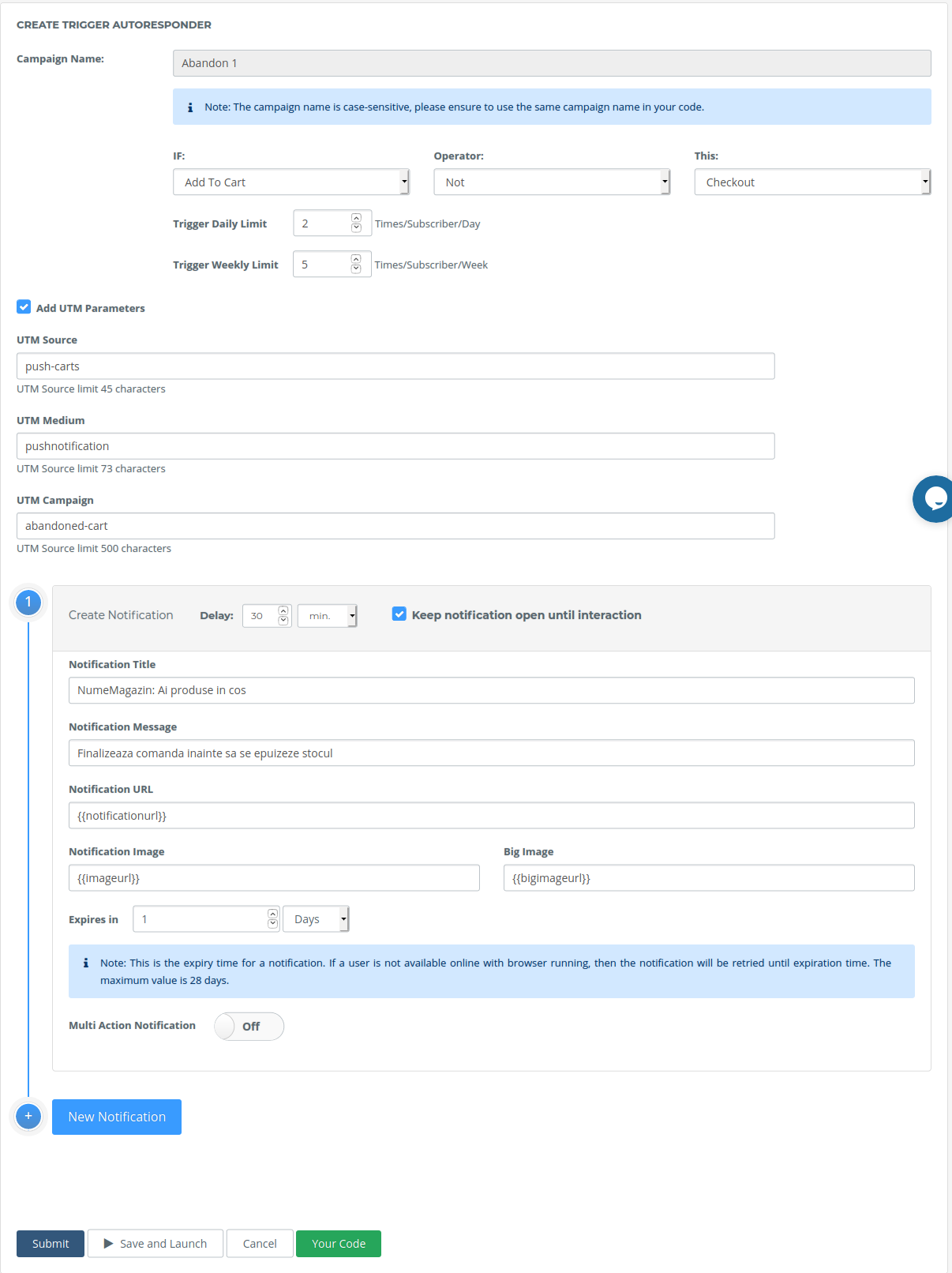
Task: Click the info icon in expiry note
Action: (86, 963)
